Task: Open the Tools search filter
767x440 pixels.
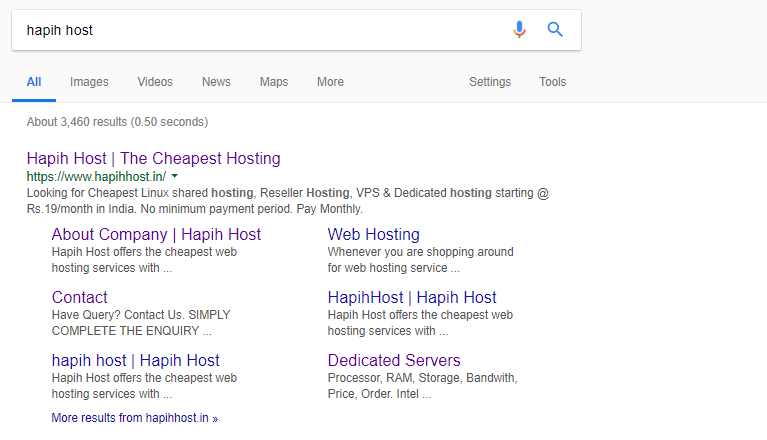Action: (552, 82)
